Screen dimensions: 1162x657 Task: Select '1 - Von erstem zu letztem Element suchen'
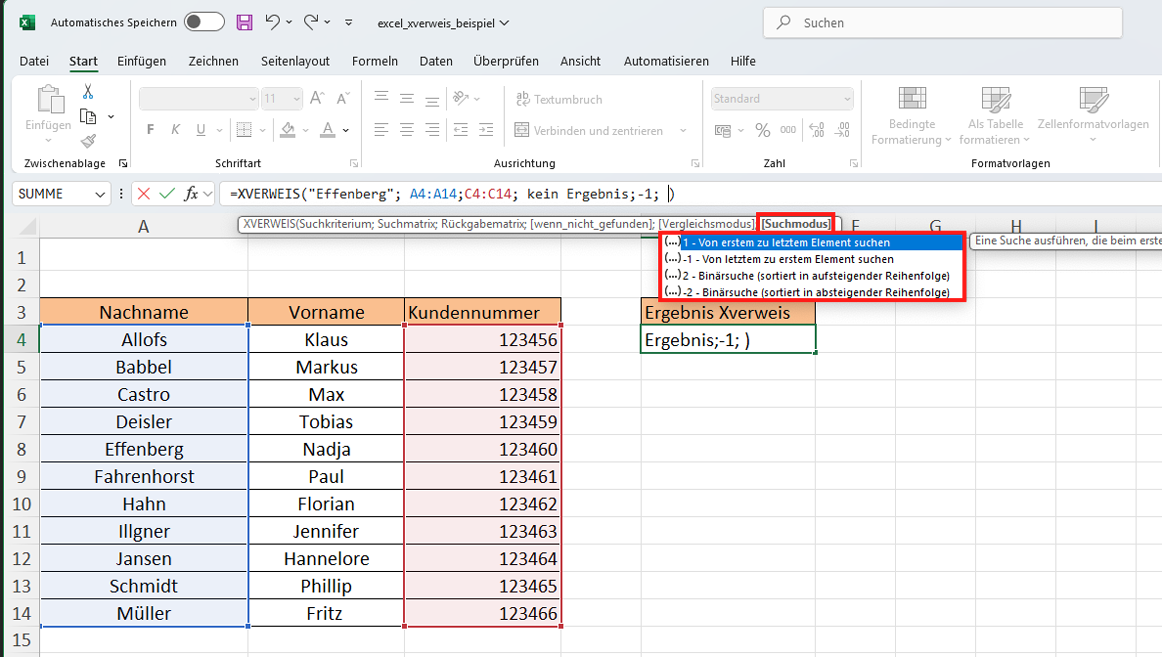point(813,242)
